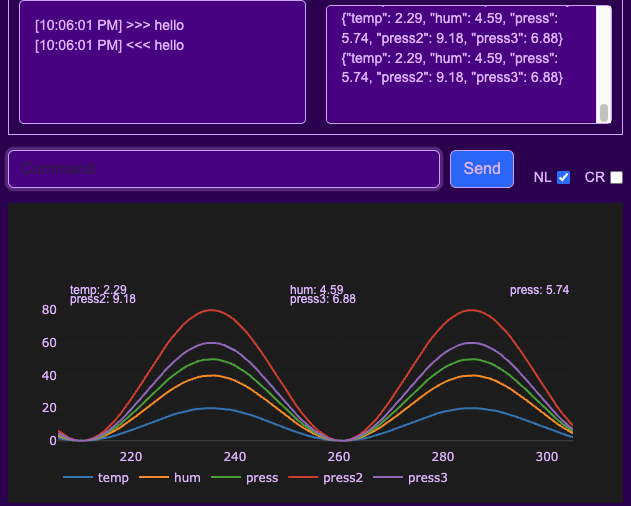The image size is (631, 506).
Task: Enable the CR checkbox
Action: pyautogui.click(x=616, y=178)
